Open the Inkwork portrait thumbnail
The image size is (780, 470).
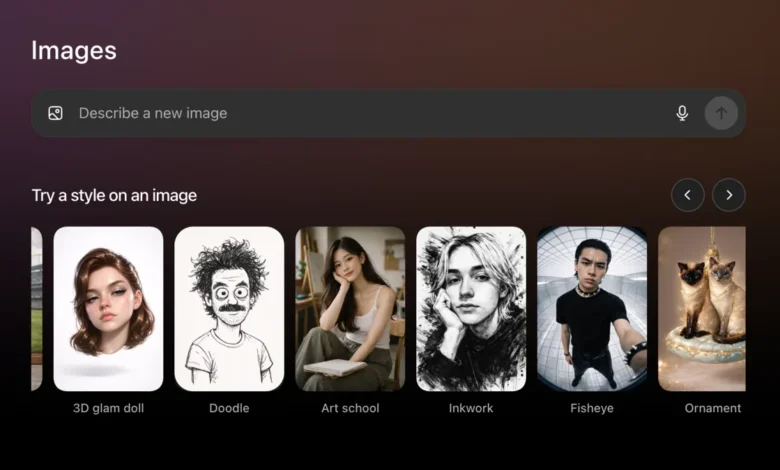(x=471, y=308)
